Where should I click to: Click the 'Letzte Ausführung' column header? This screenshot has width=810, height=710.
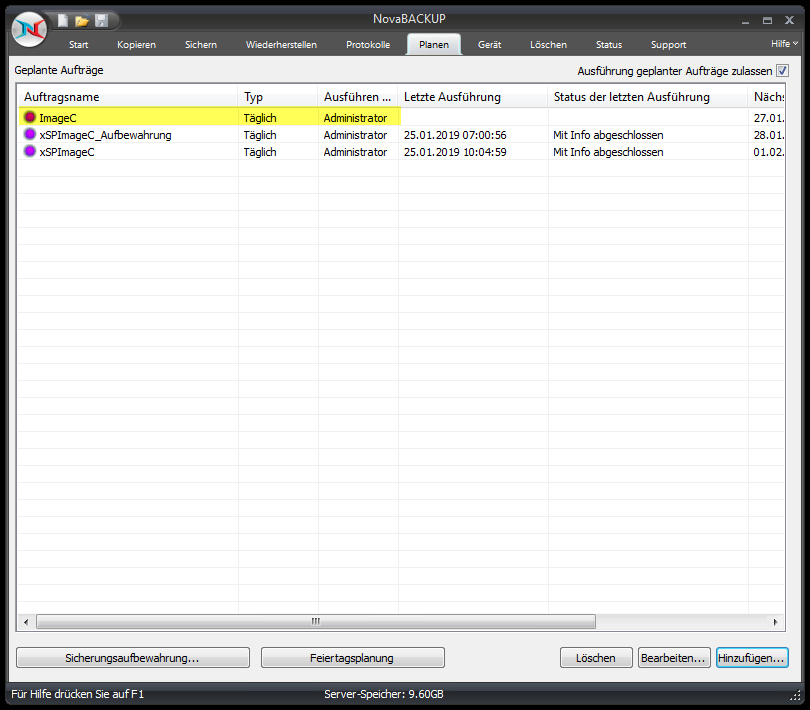tap(473, 97)
